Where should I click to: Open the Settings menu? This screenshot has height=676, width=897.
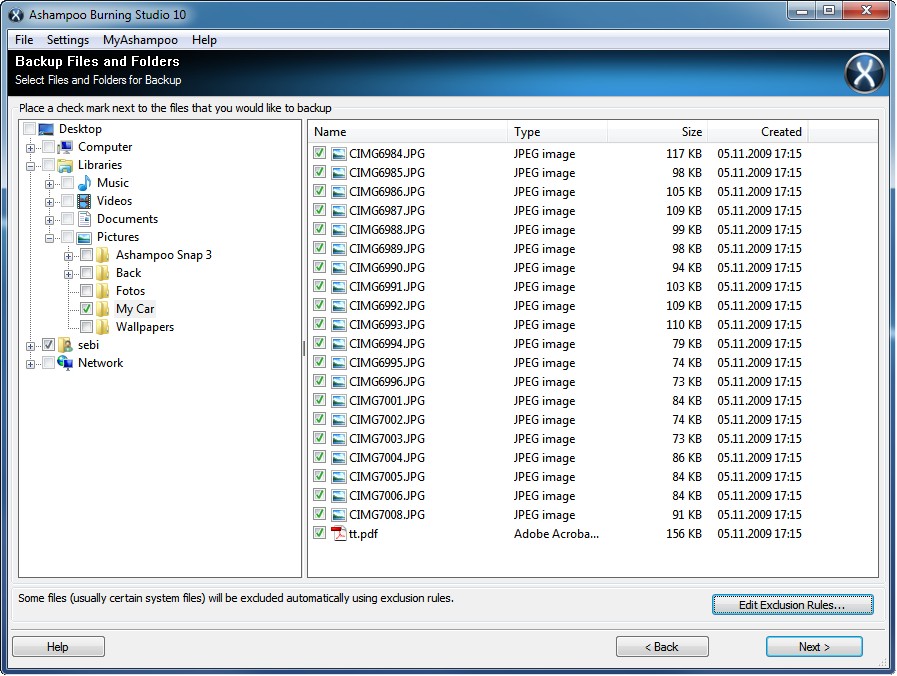(68, 40)
